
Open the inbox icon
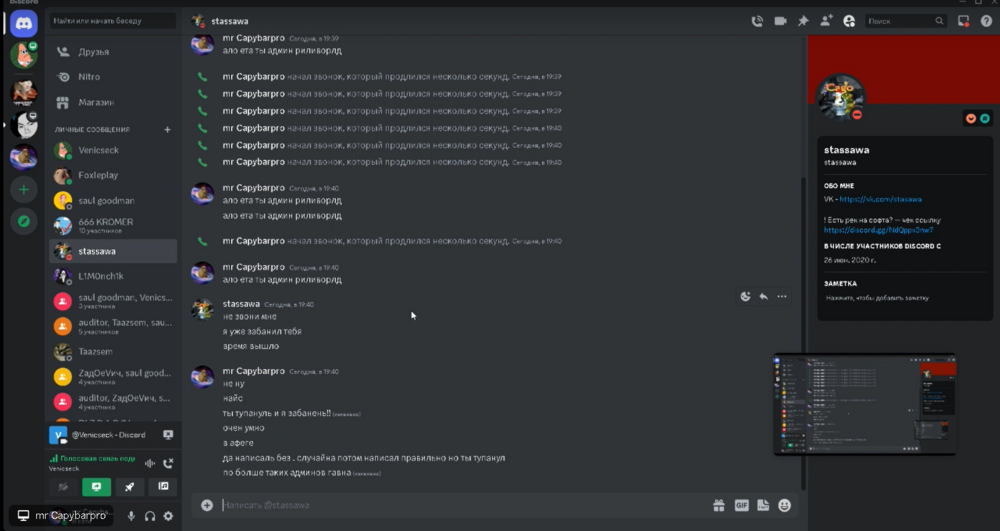pyautogui.click(x=963, y=21)
